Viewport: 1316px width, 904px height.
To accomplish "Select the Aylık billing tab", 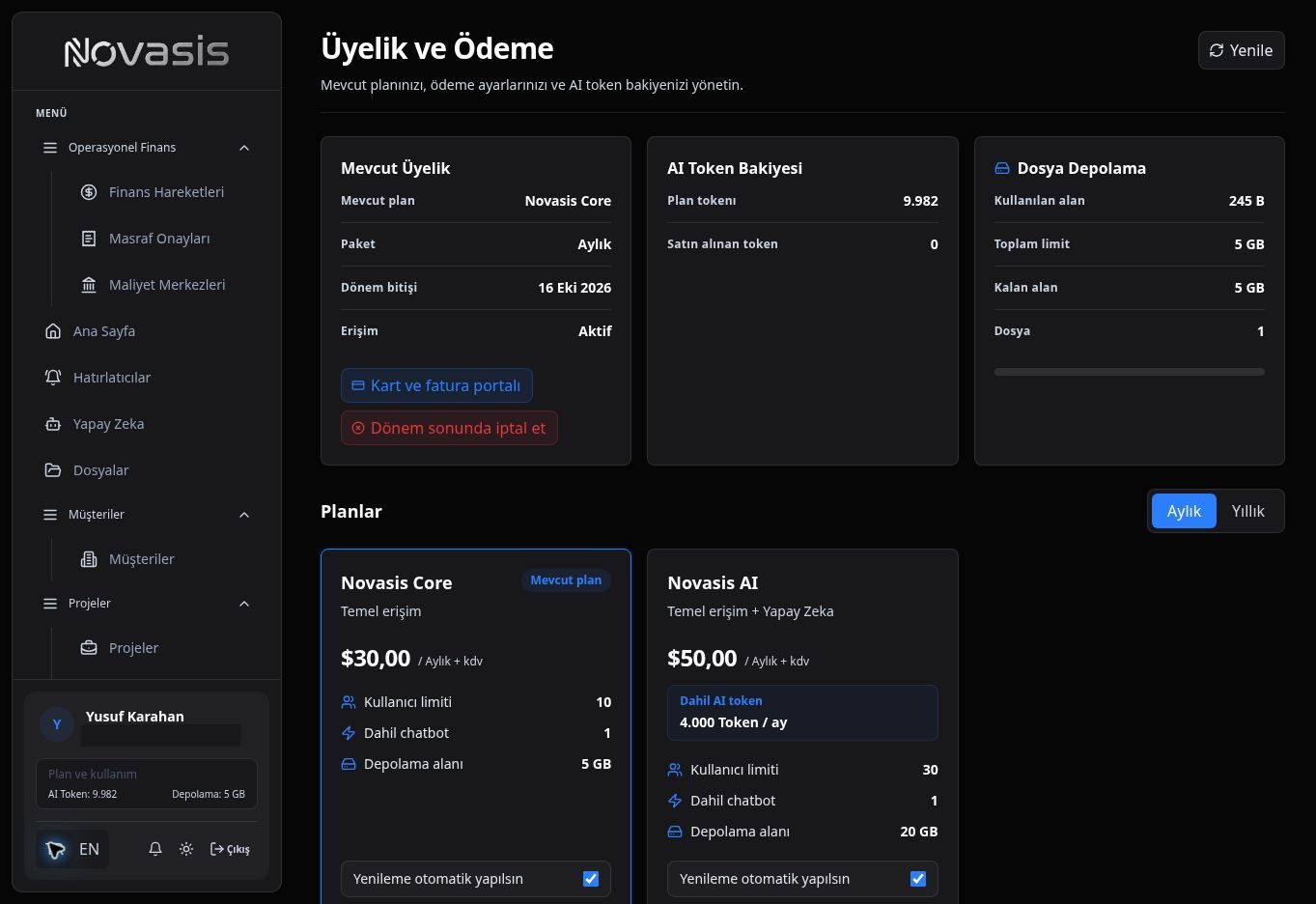I will coord(1184,511).
